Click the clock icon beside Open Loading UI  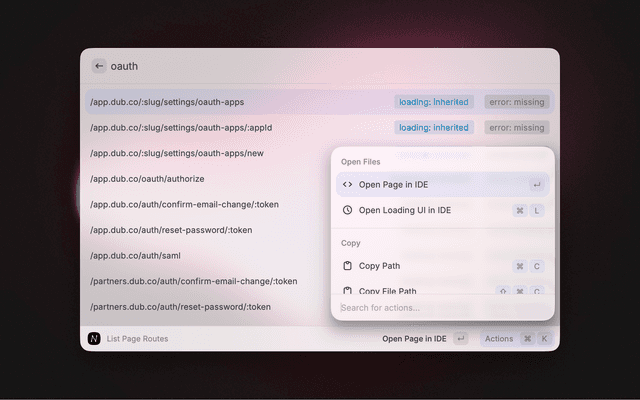347,211
